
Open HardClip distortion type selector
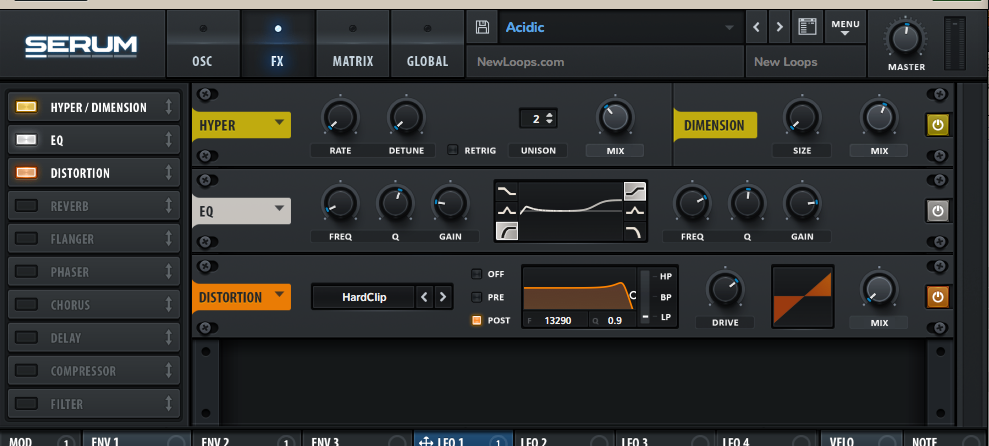pos(364,296)
